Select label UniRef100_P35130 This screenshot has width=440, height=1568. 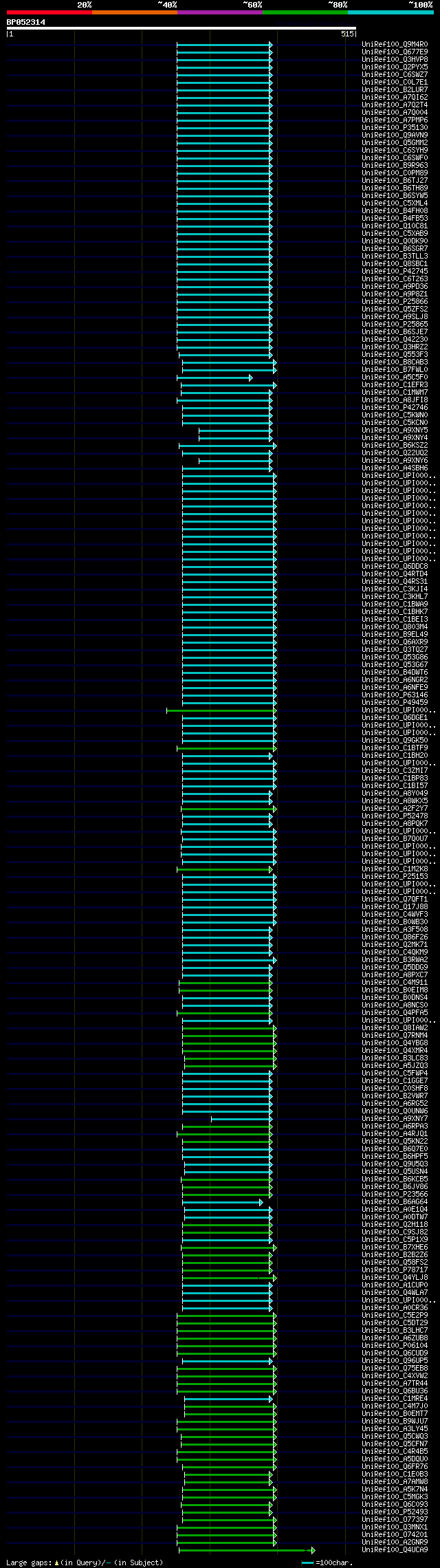pos(395,128)
